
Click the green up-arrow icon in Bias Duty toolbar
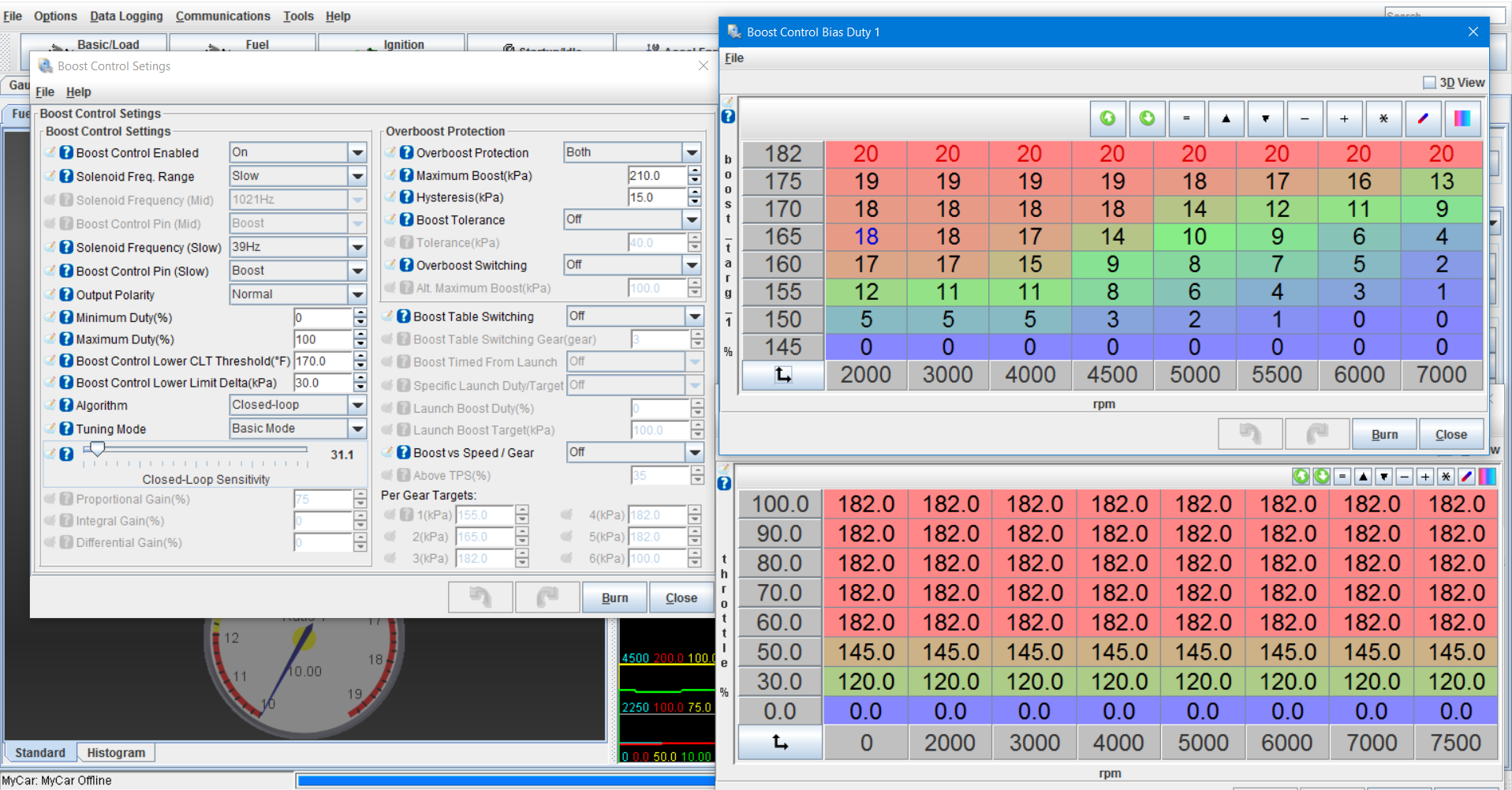click(x=1108, y=118)
